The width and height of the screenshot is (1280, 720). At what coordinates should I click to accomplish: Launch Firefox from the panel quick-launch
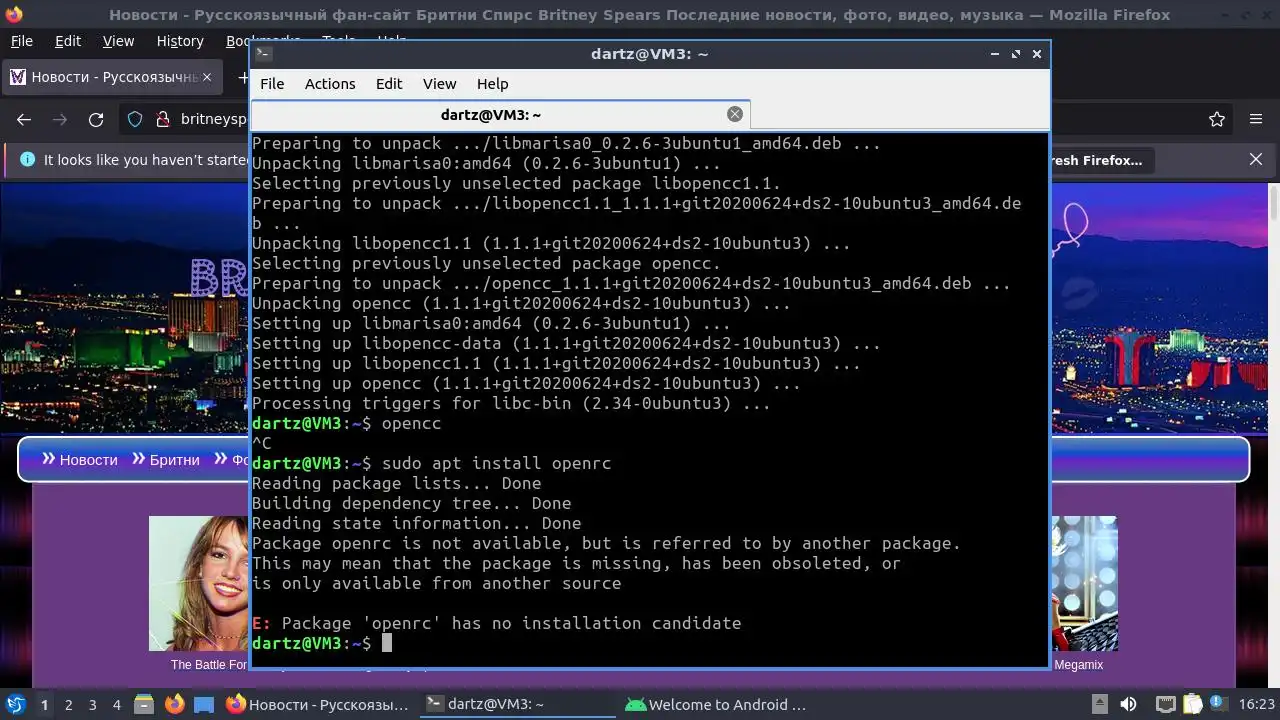coord(174,704)
